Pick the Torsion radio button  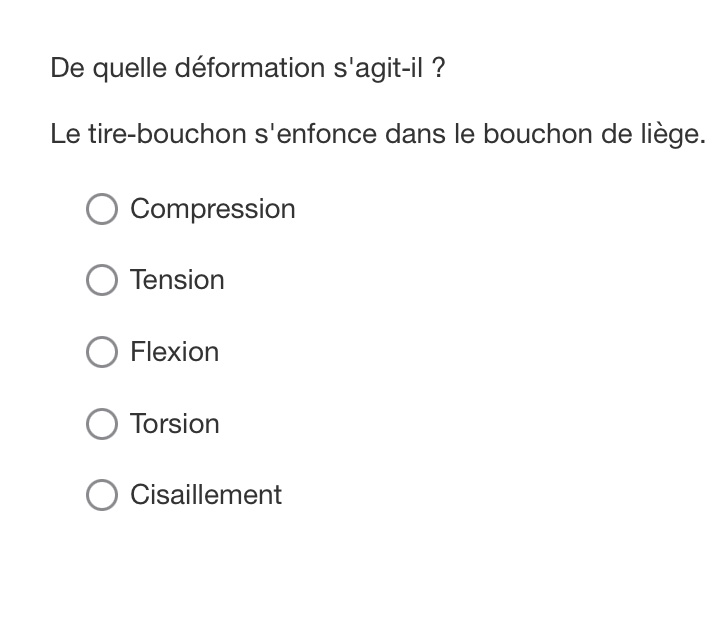(102, 424)
